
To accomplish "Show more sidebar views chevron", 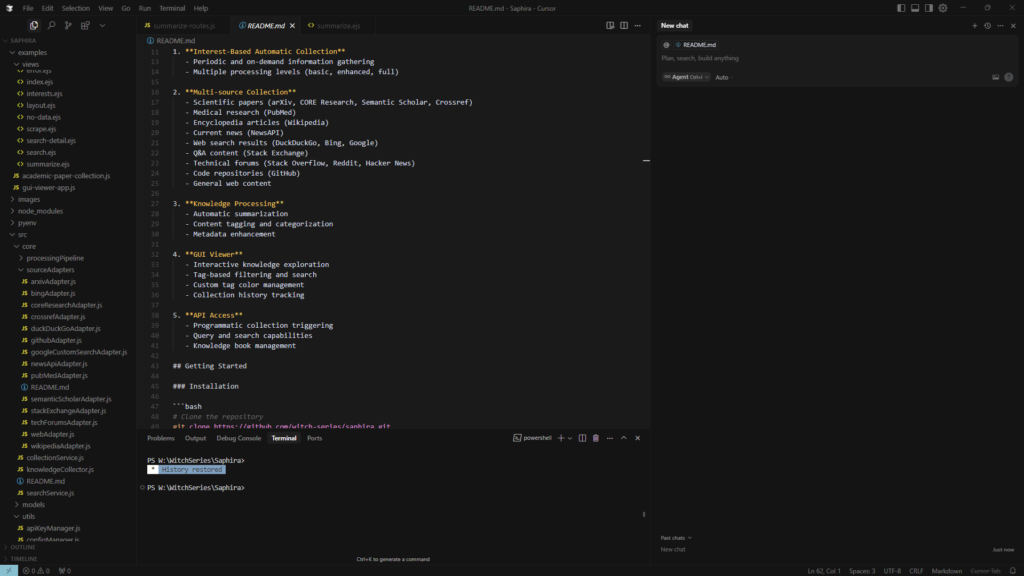I will [x=103, y=25].
